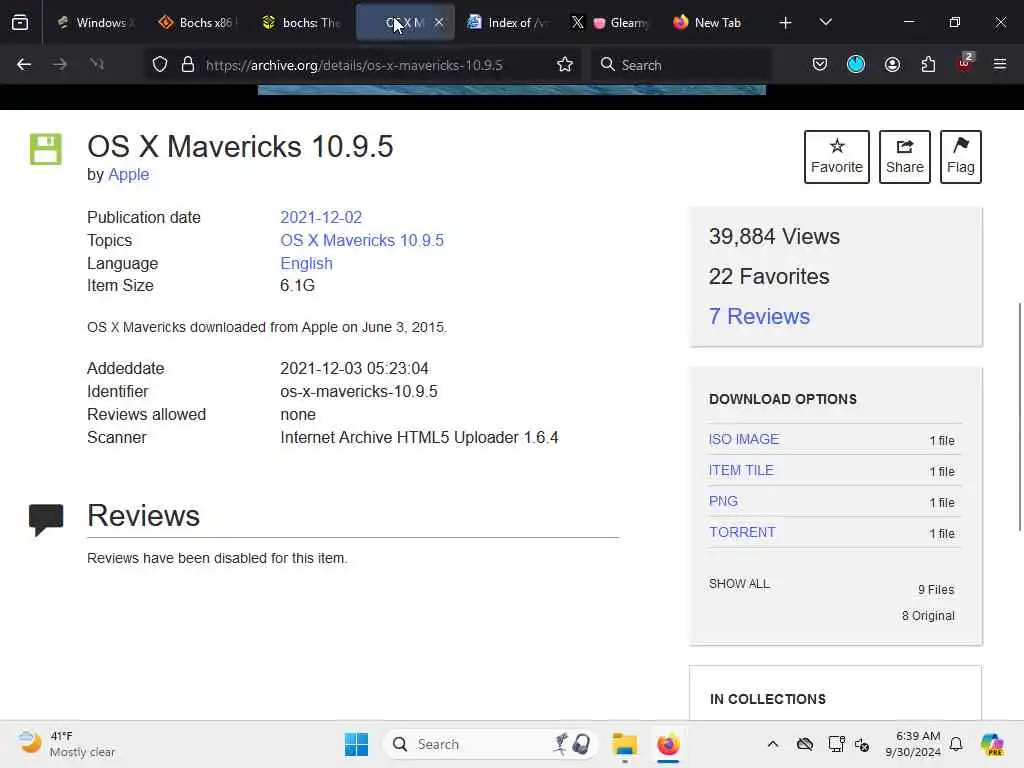This screenshot has width=1024, height=768.
Task: Download the TORRENT option
Action: tap(743, 532)
